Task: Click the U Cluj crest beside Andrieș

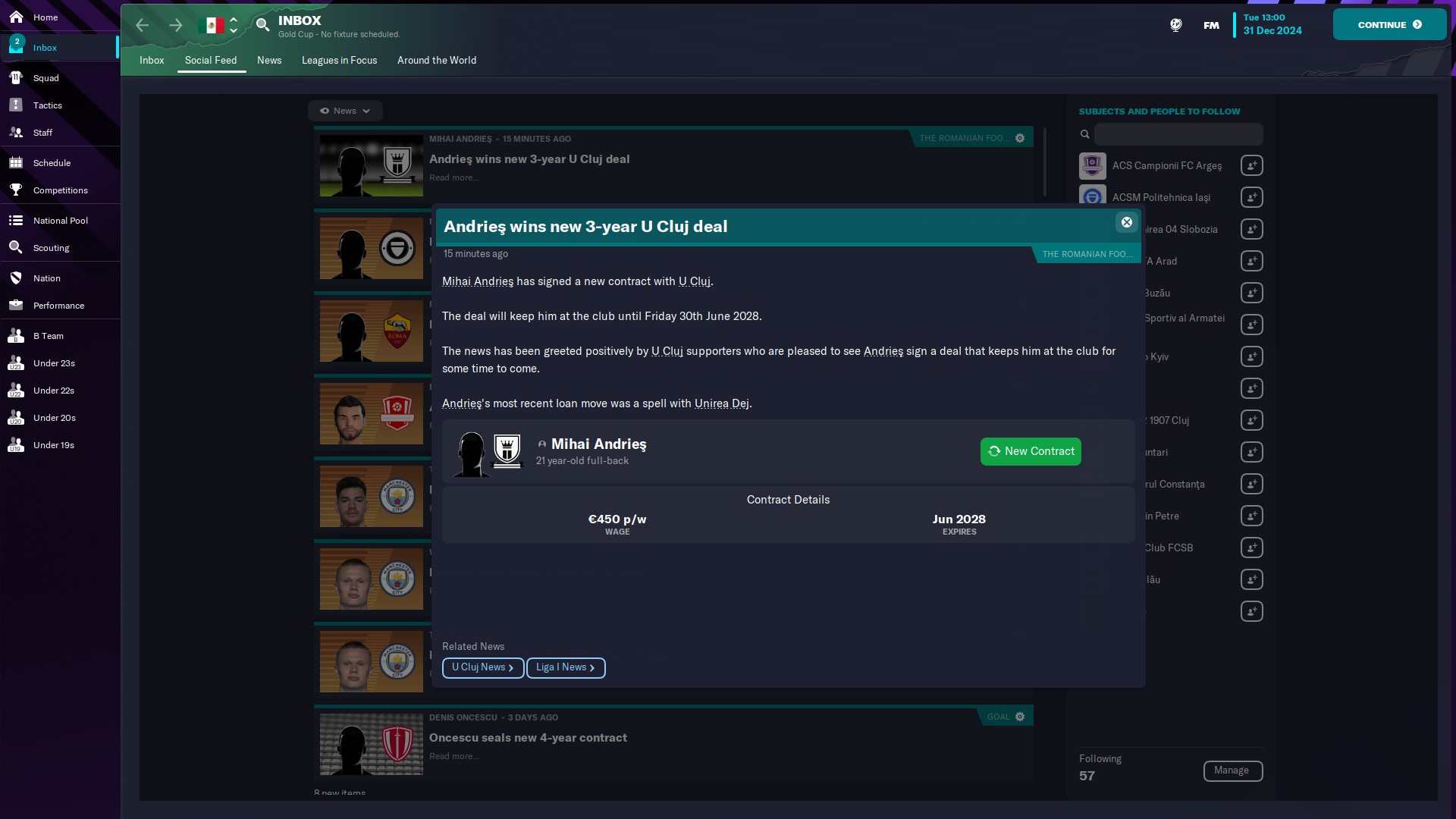Action: click(x=507, y=450)
